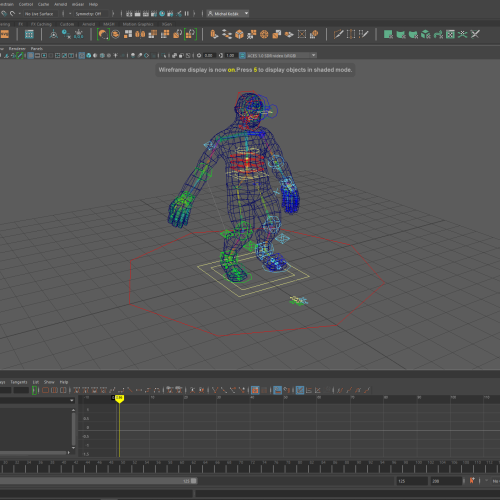Click the Graph Editor stats value field
This screenshot has width=500, height=500.
(21, 390)
